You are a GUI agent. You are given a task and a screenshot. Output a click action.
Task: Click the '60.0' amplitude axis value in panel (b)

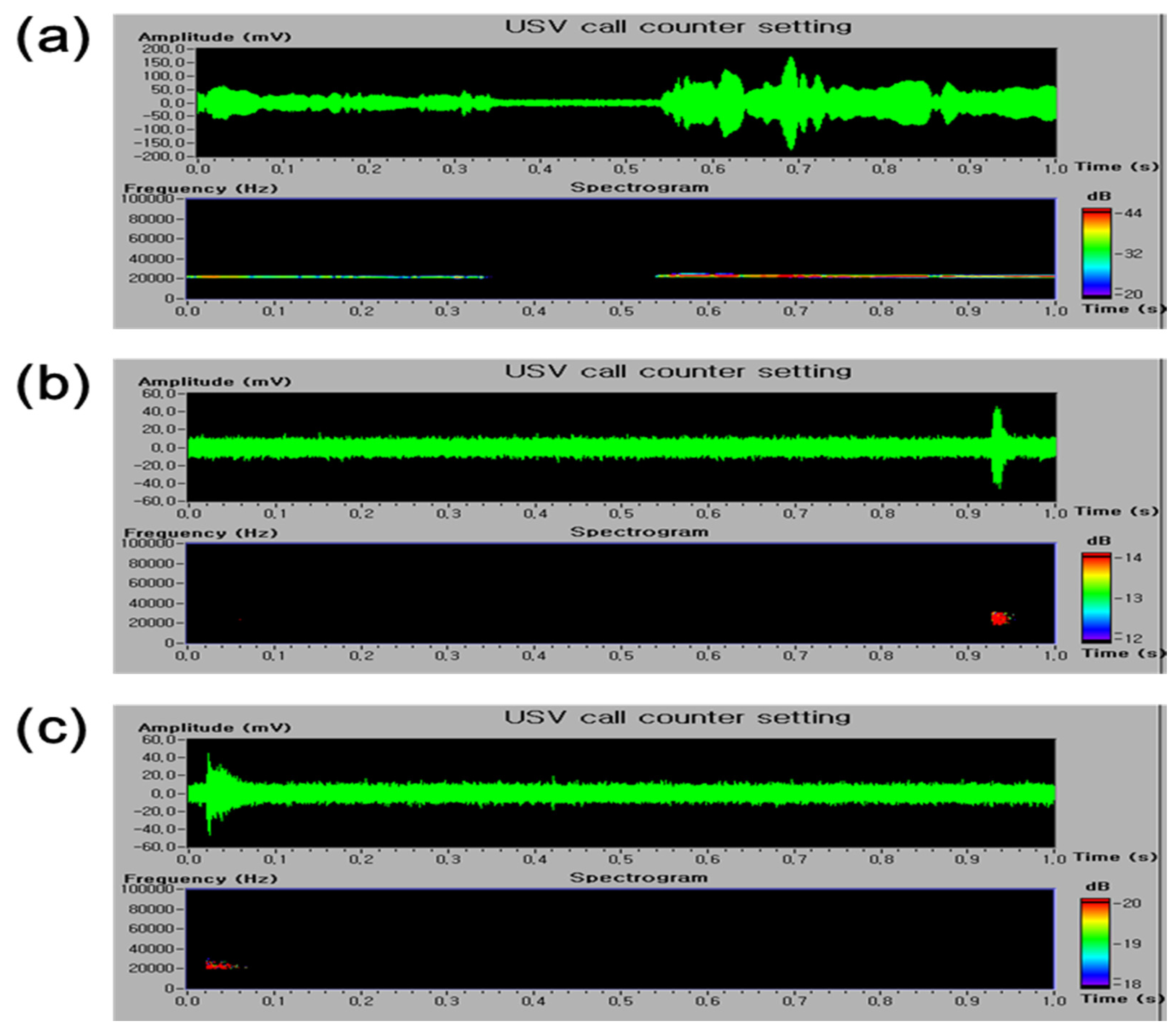click(x=160, y=394)
